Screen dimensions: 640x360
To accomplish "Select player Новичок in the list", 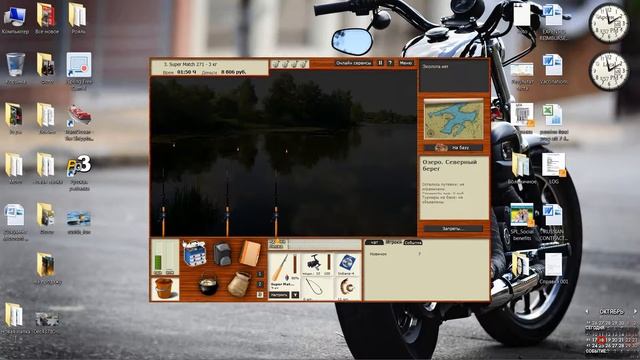I will 378,254.
